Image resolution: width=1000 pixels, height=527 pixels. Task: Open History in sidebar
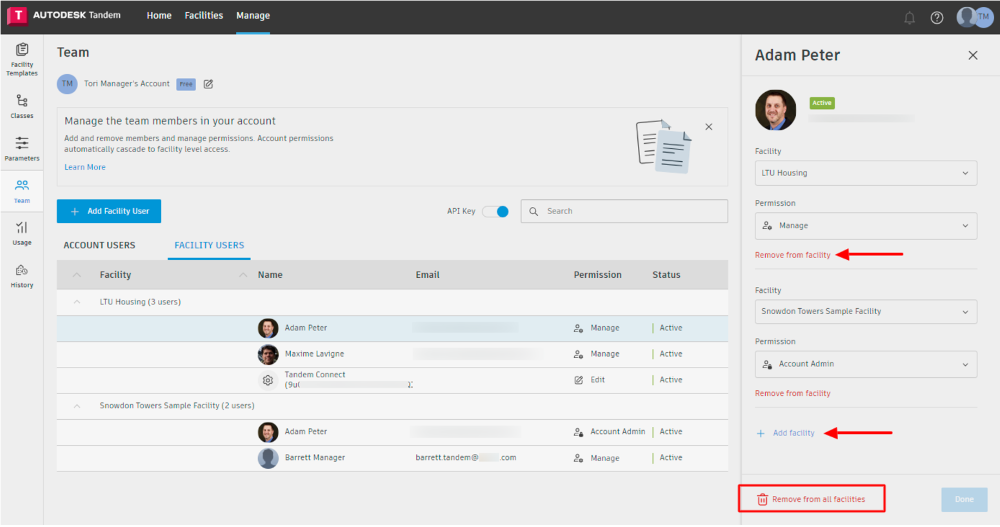22,276
